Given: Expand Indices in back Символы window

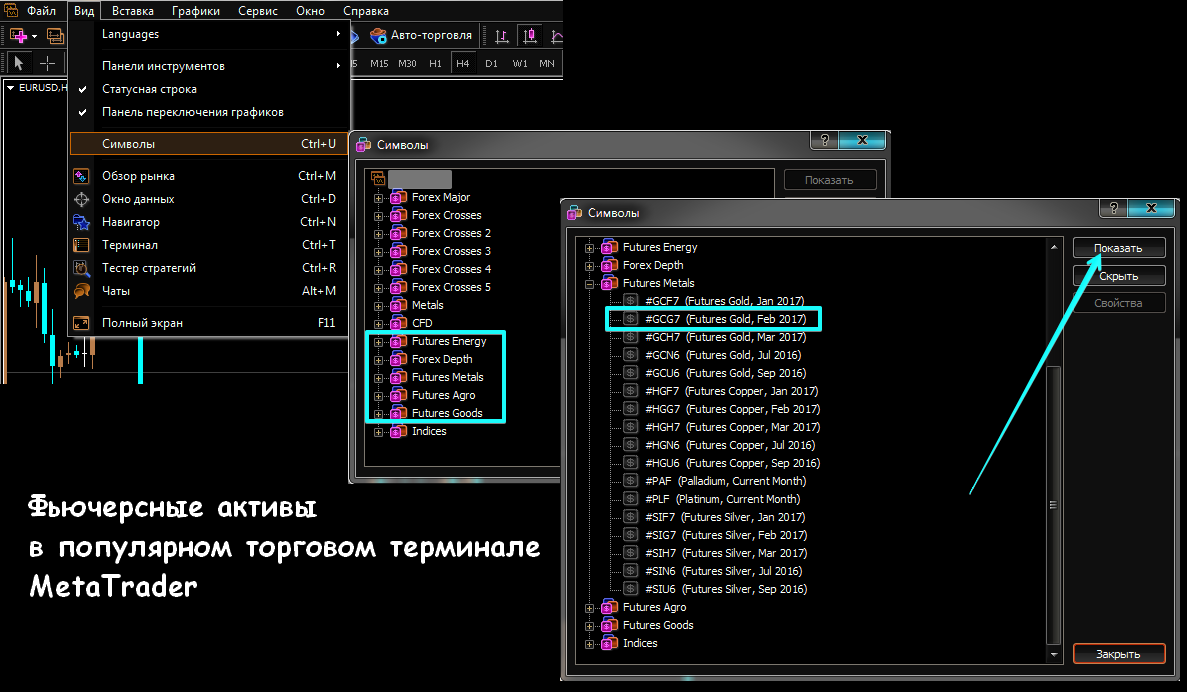Looking at the screenshot, I should pyautogui.click(x=378, y=432).
